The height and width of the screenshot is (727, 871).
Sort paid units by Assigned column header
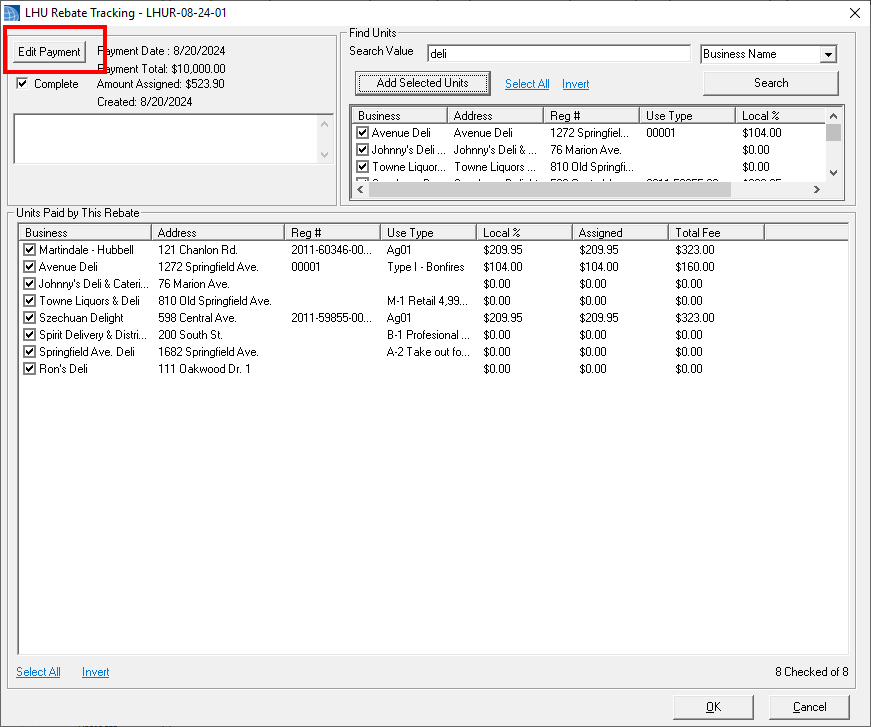click(x=620, y=233)
